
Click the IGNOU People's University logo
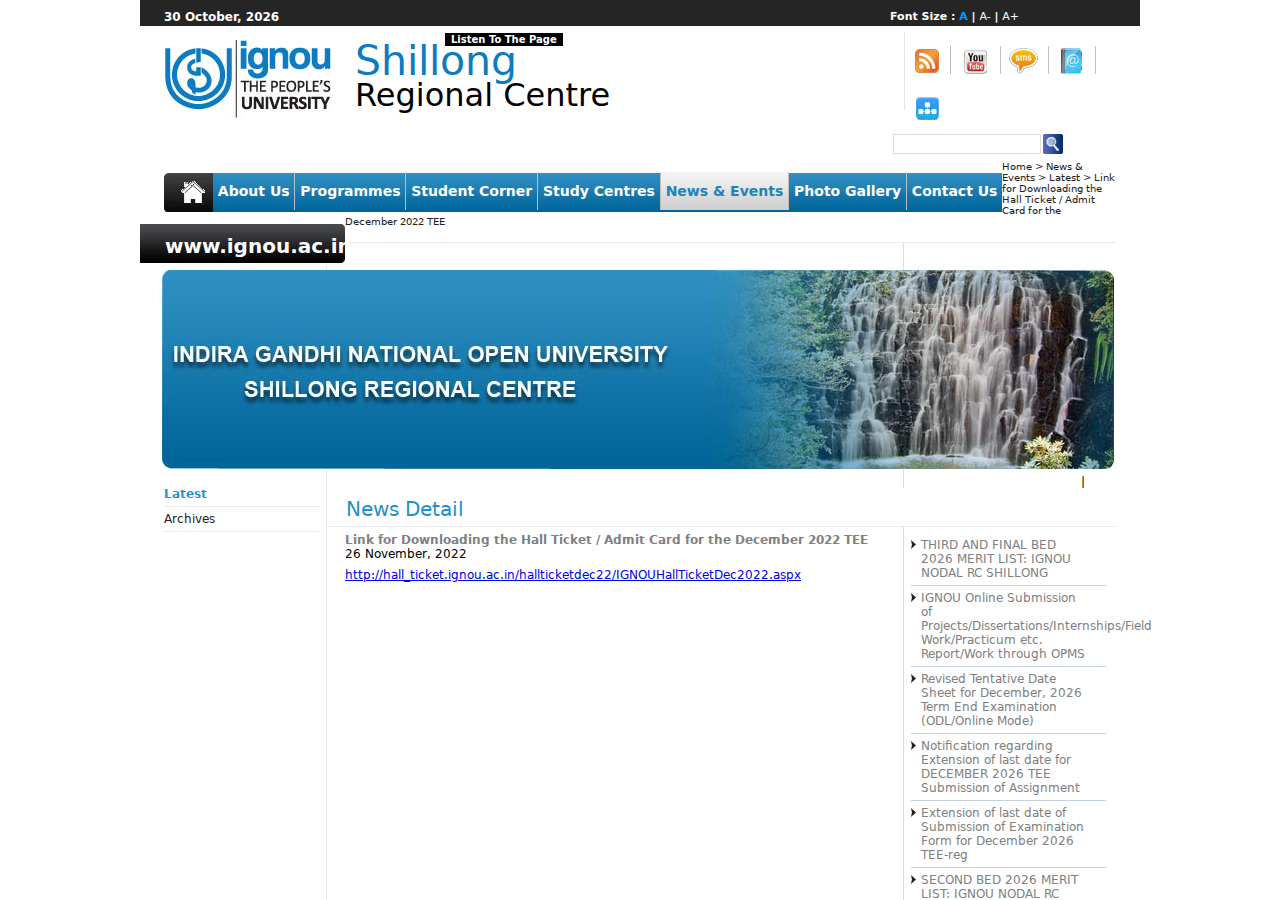(248, 78)
